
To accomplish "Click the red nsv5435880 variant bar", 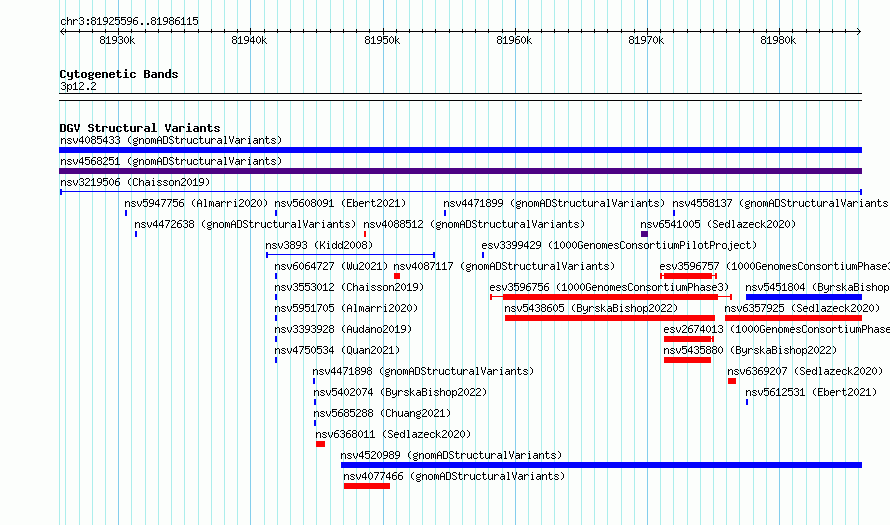I will click(x=687, y=360).
